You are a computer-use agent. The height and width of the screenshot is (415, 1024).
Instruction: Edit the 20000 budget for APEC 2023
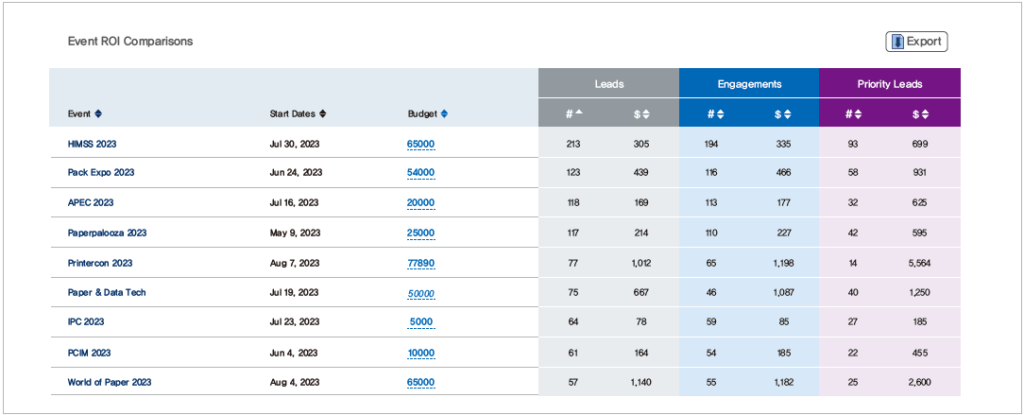421,203
